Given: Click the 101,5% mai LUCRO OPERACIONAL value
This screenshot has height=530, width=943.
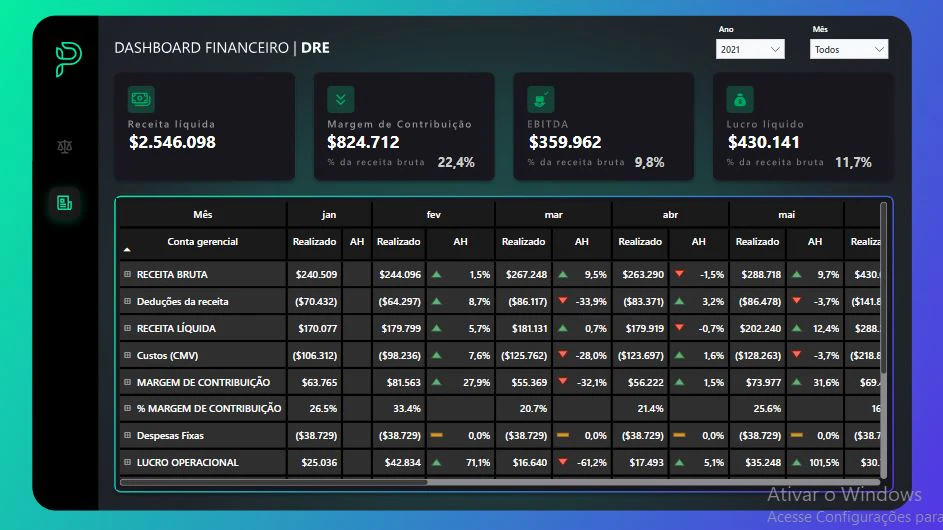Looking at the screenshot, I should coord(824,463).
